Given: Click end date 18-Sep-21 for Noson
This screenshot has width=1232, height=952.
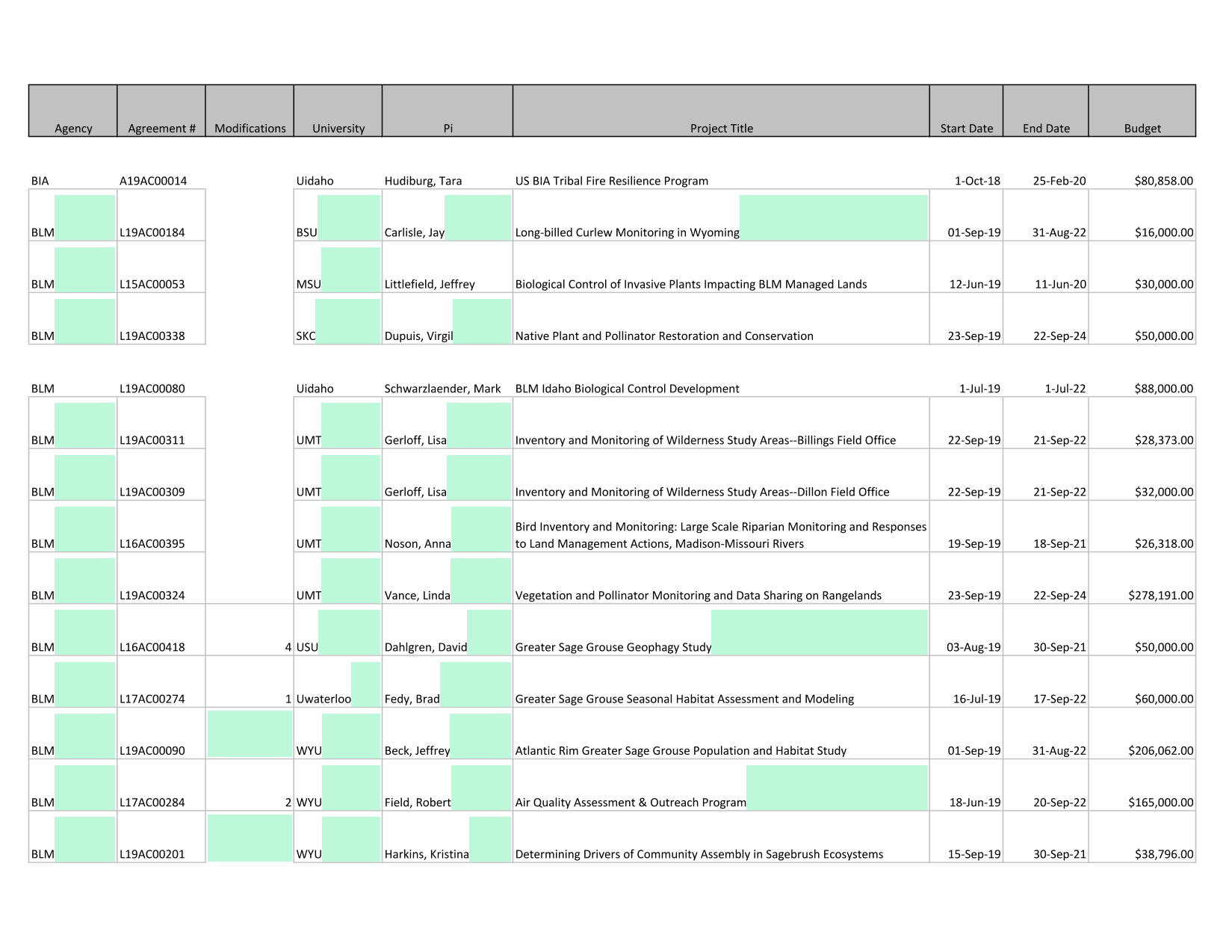Looking at the screenshot, I should [x=1059, y=543].
